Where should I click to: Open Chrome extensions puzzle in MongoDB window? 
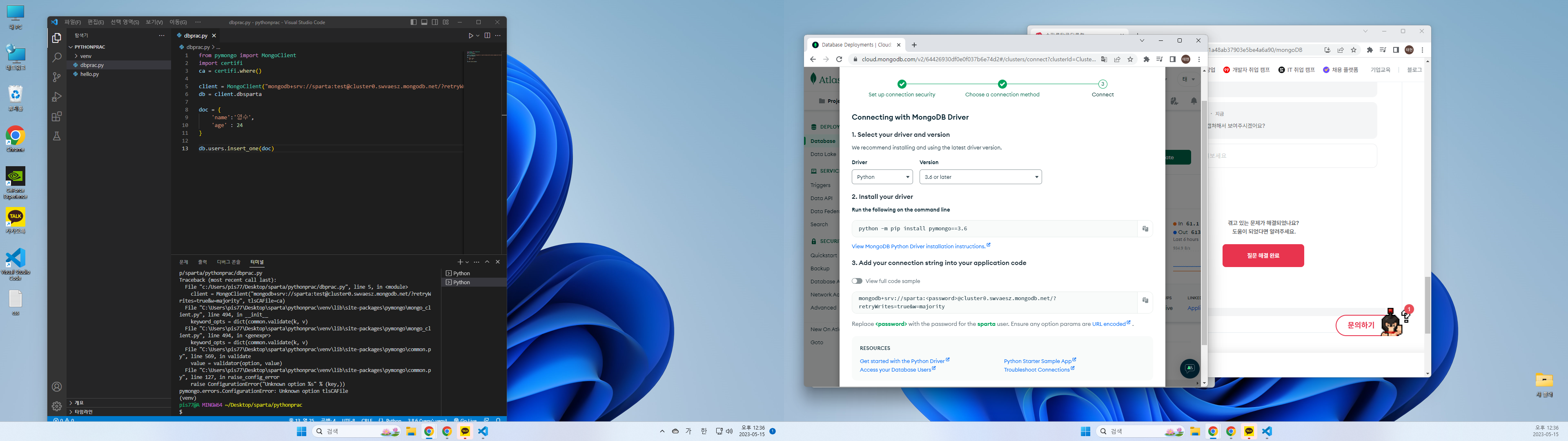tap(1146, 59)
